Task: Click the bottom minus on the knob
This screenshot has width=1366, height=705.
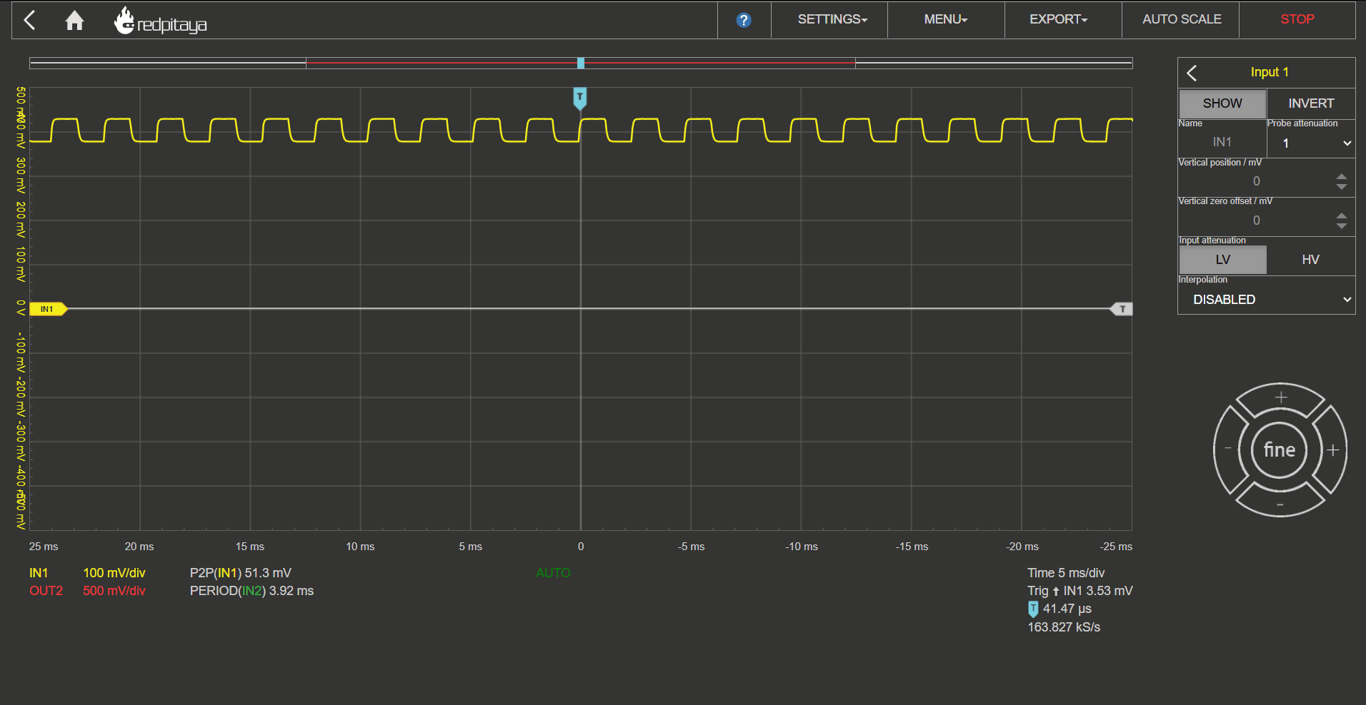Action: point(1280,503)
